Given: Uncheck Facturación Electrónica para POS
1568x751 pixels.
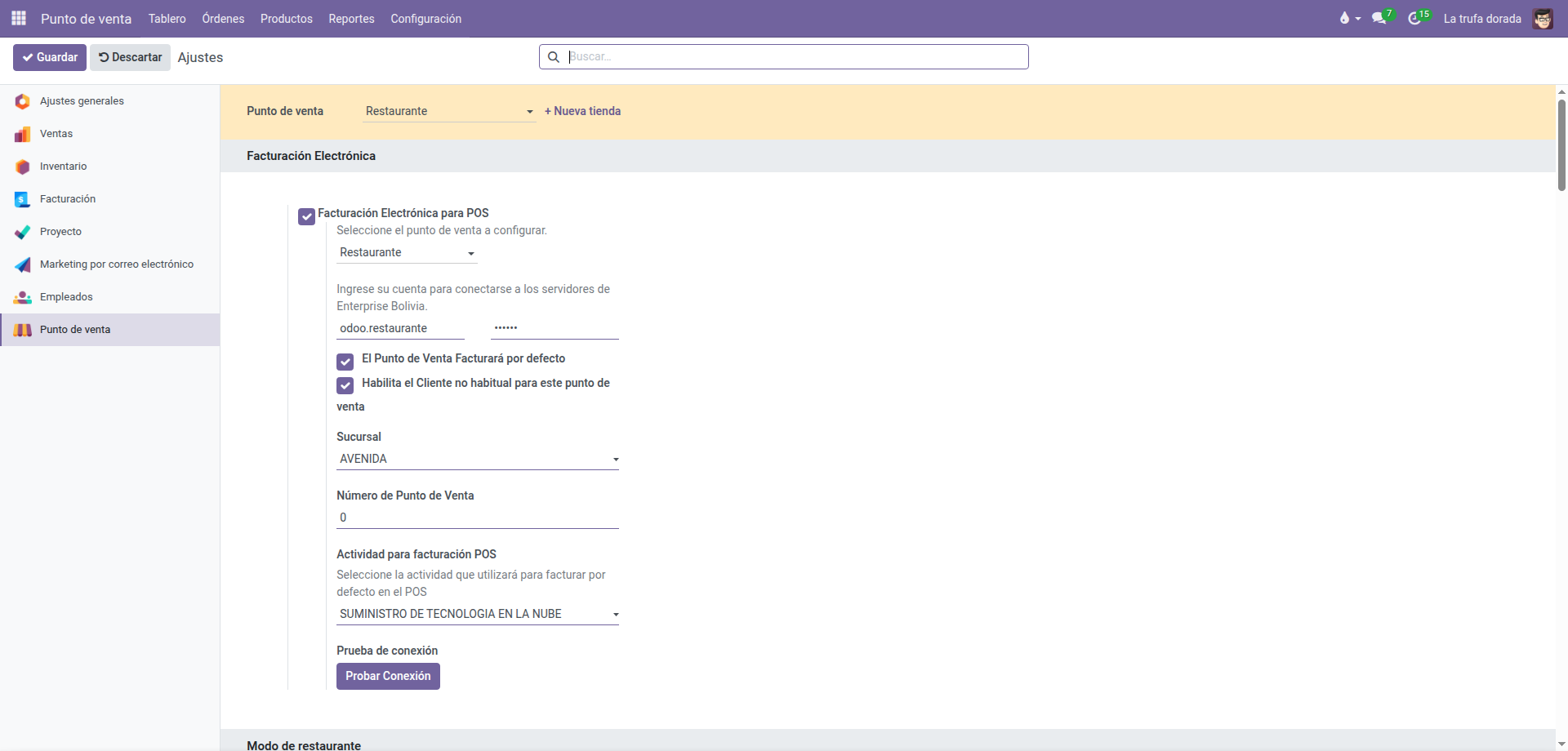Looking at the screenshot, I should coord(307,216).
